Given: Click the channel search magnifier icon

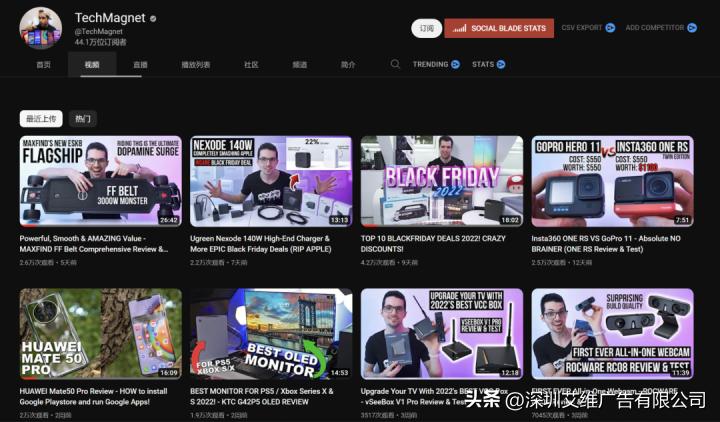Looking at the screenshot, I should [395, 64].
